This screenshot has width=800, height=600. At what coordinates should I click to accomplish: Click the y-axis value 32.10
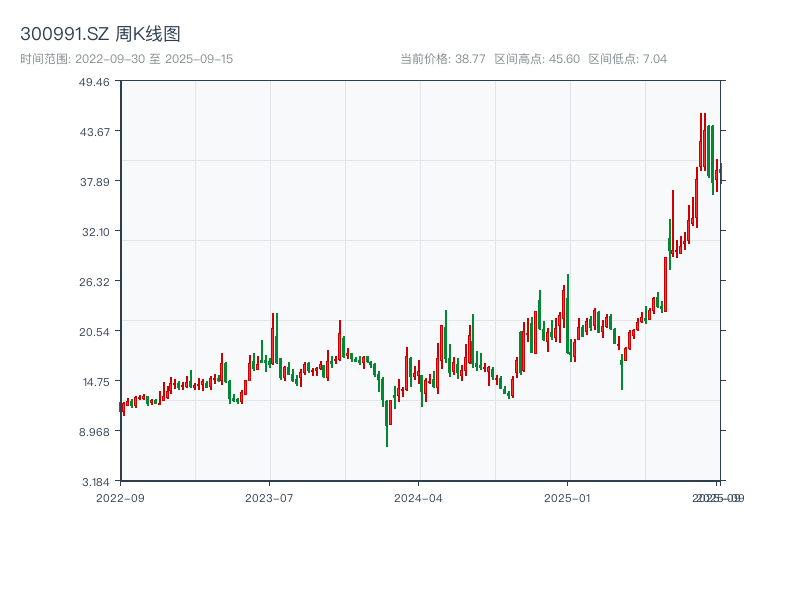[x=96, y=232]
